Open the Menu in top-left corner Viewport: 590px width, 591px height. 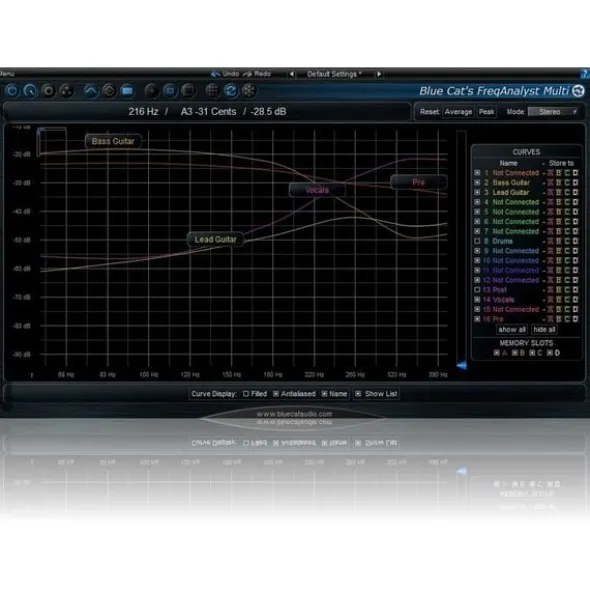[x=7, y=74]
